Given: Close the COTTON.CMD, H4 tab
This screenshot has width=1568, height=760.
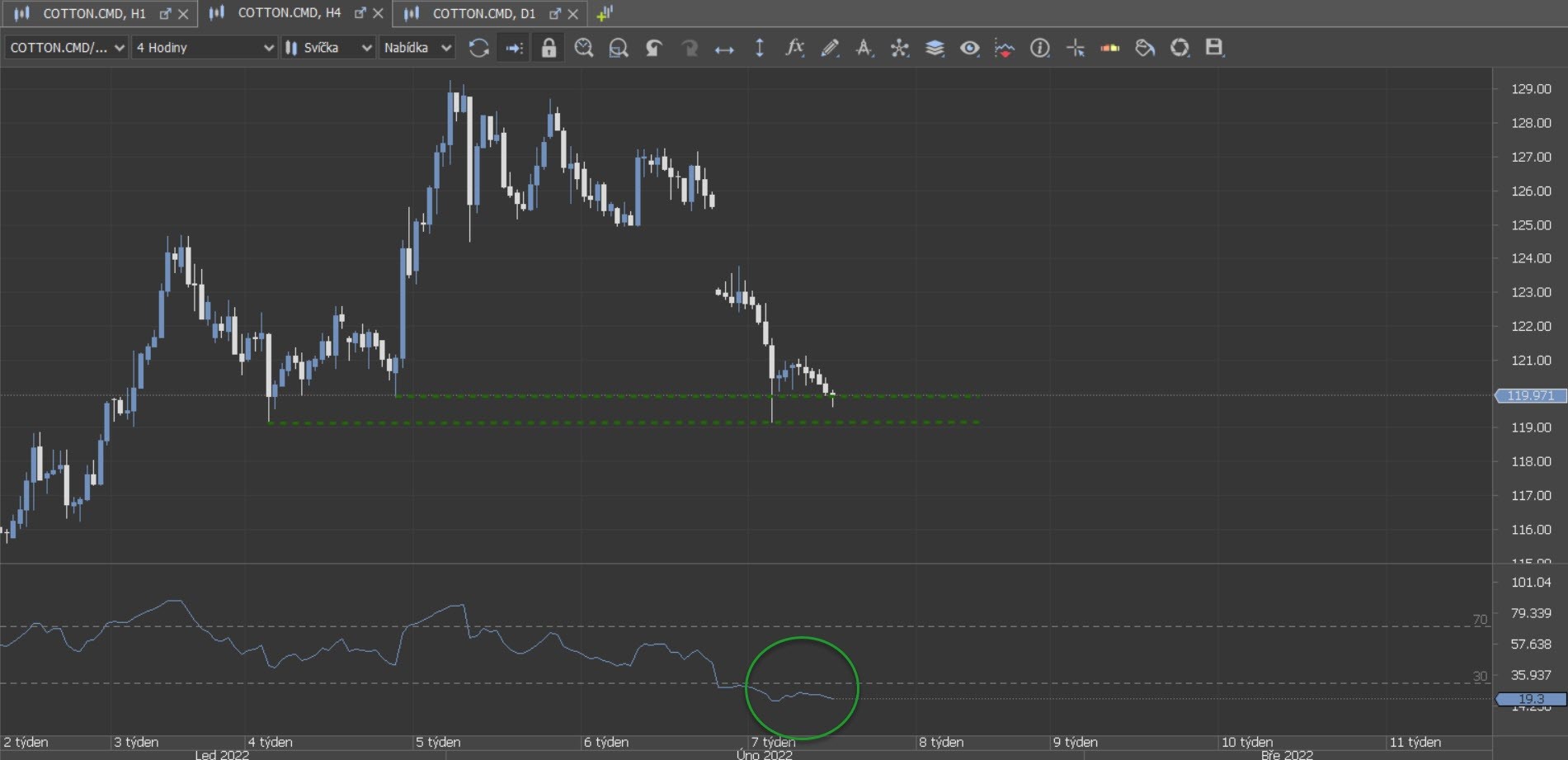Looking at the screenshot, I should 378,14.
